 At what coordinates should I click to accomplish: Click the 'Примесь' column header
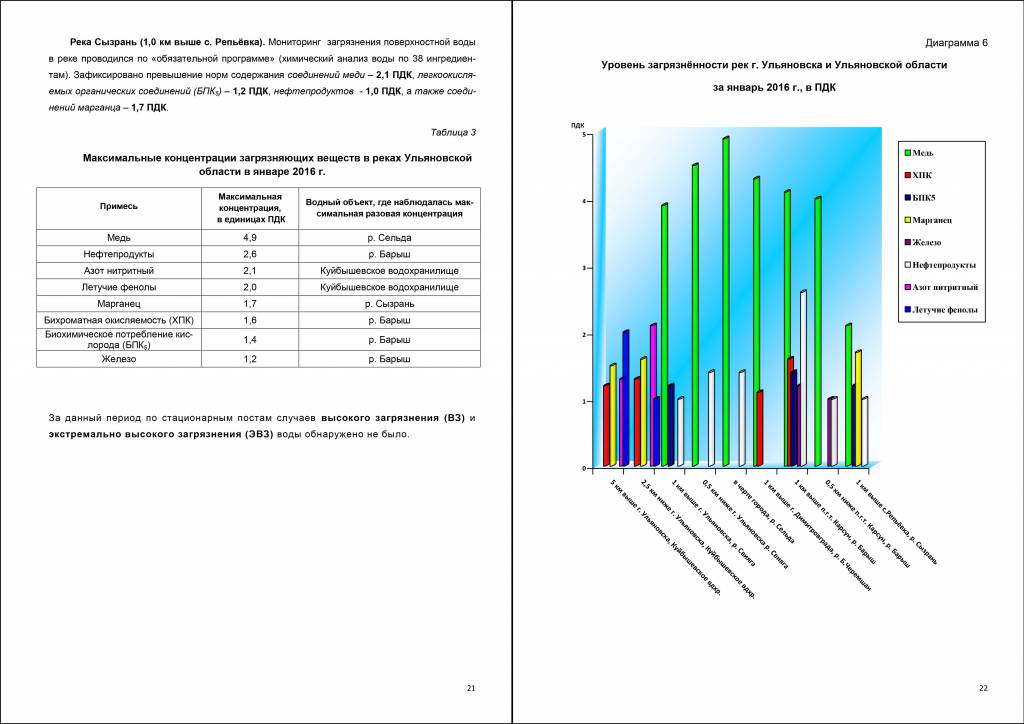point(119,206)
